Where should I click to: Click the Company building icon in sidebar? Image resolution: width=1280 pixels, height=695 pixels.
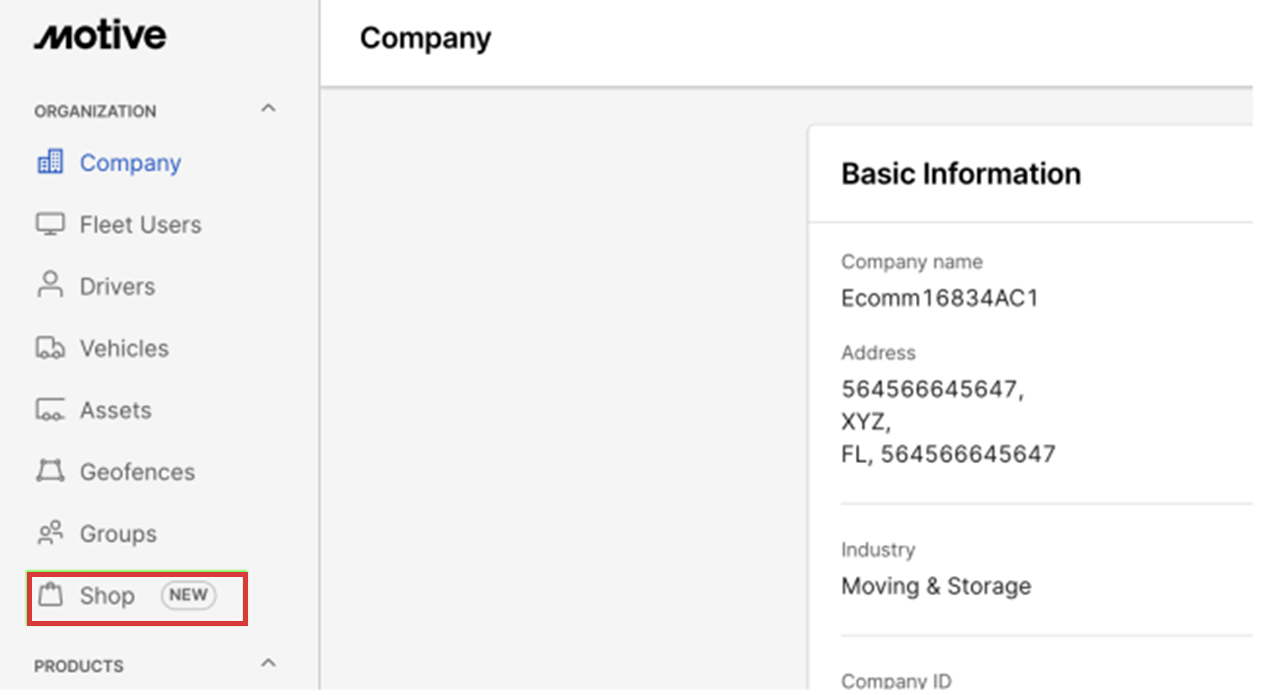click(x=50, y=163)
